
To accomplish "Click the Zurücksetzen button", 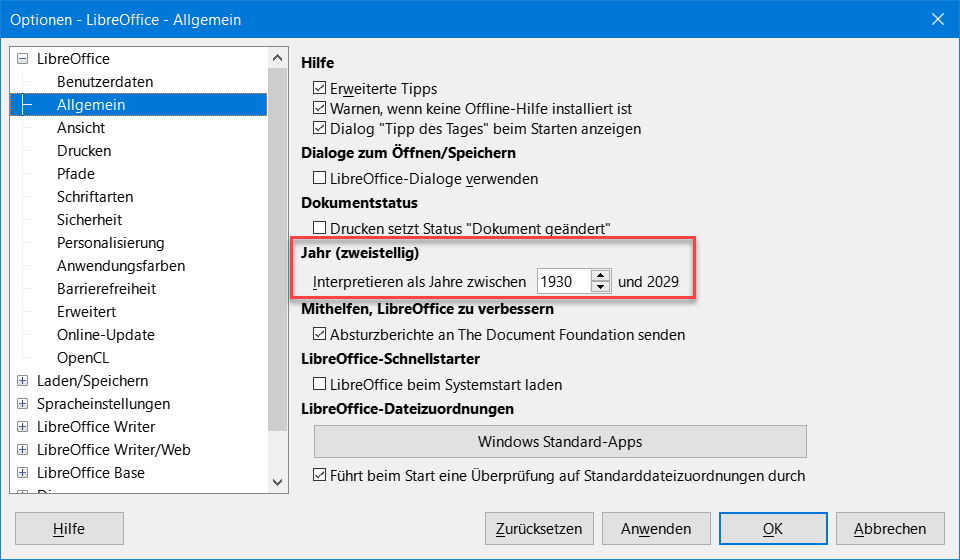I will click(539, 529).
